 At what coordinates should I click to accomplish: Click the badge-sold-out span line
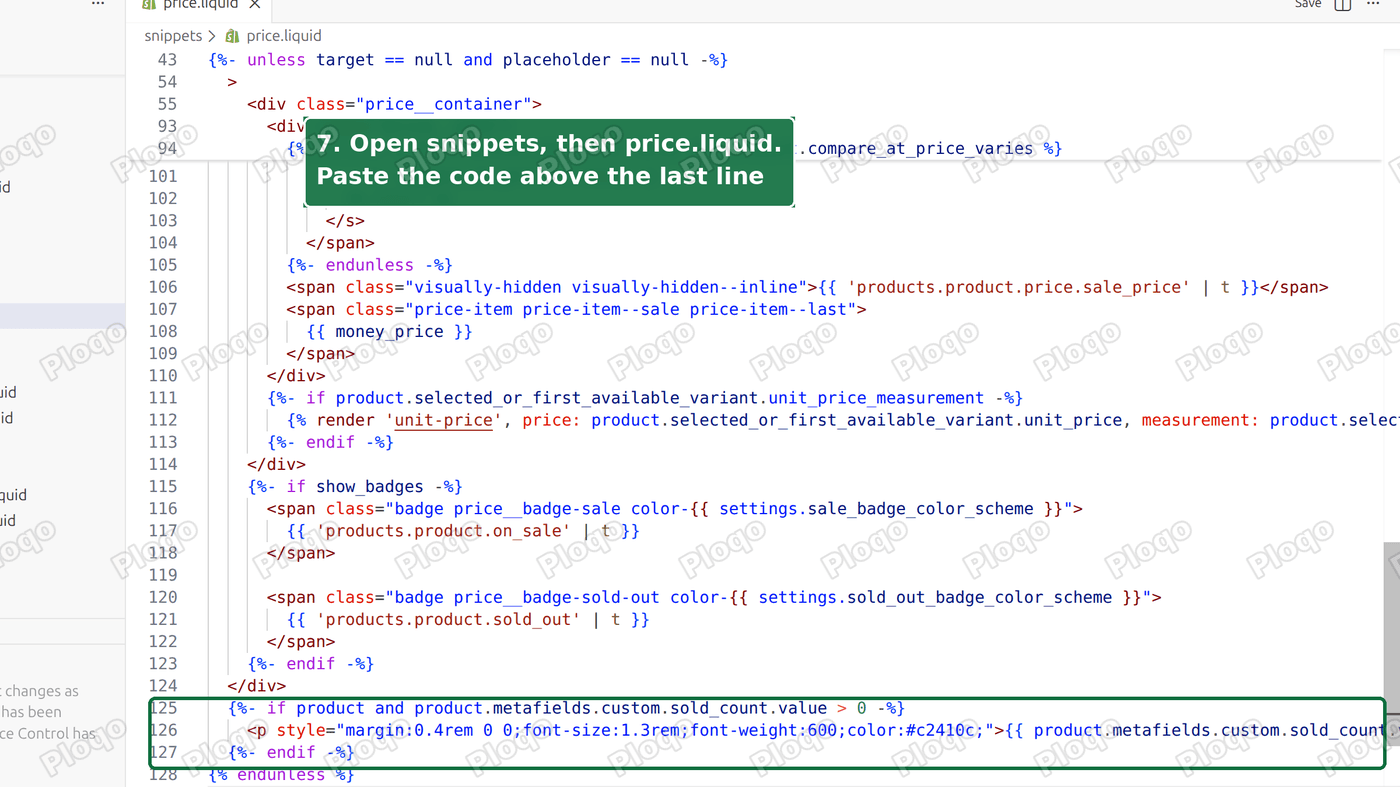[x=714, y=598]
